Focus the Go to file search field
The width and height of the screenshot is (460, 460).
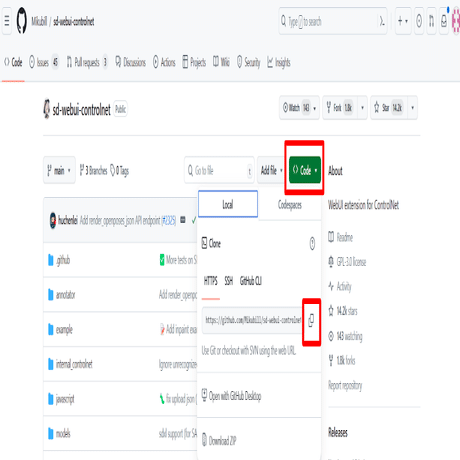click(219, 171)
